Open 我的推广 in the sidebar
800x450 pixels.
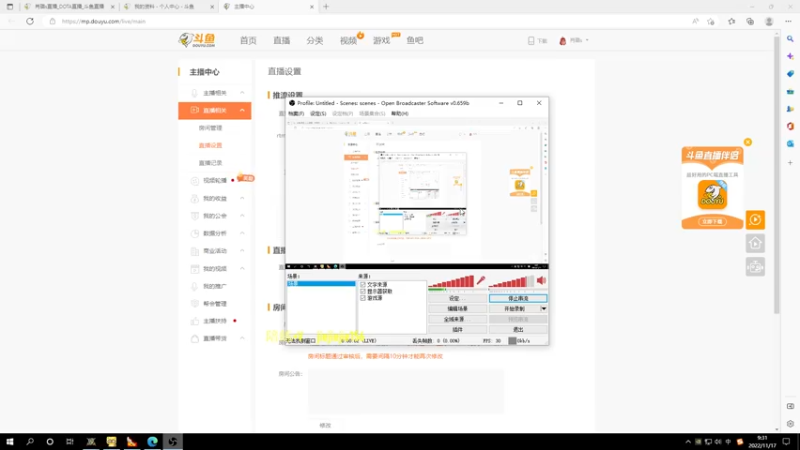point(215,286)
